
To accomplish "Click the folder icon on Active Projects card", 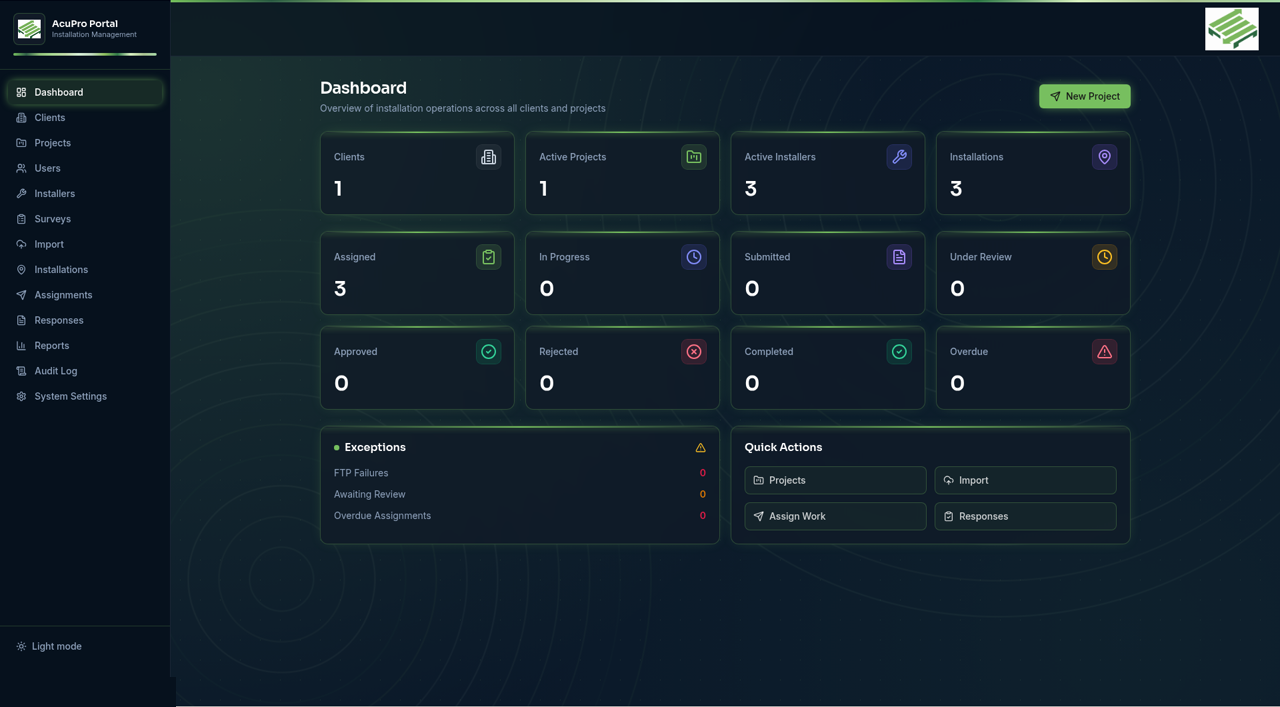I will pos(694,157).
